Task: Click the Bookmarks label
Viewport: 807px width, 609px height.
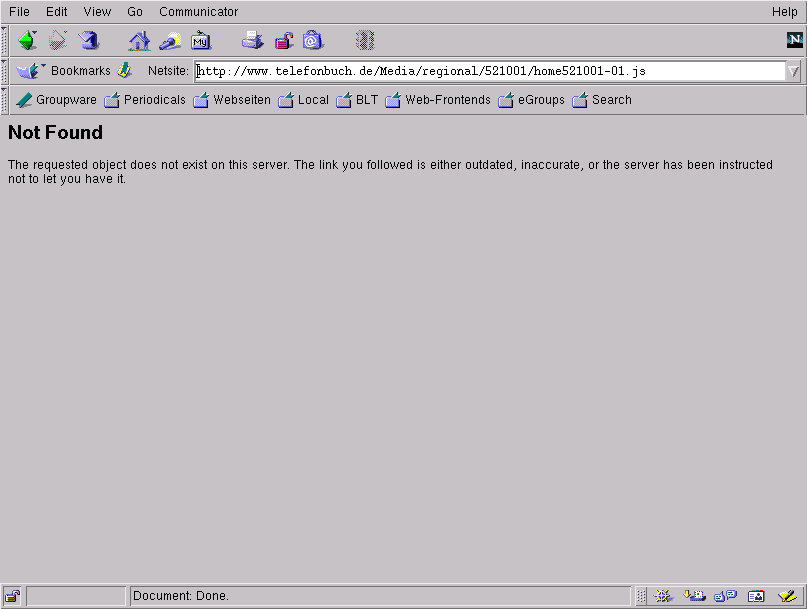Action: click(81, 71)
